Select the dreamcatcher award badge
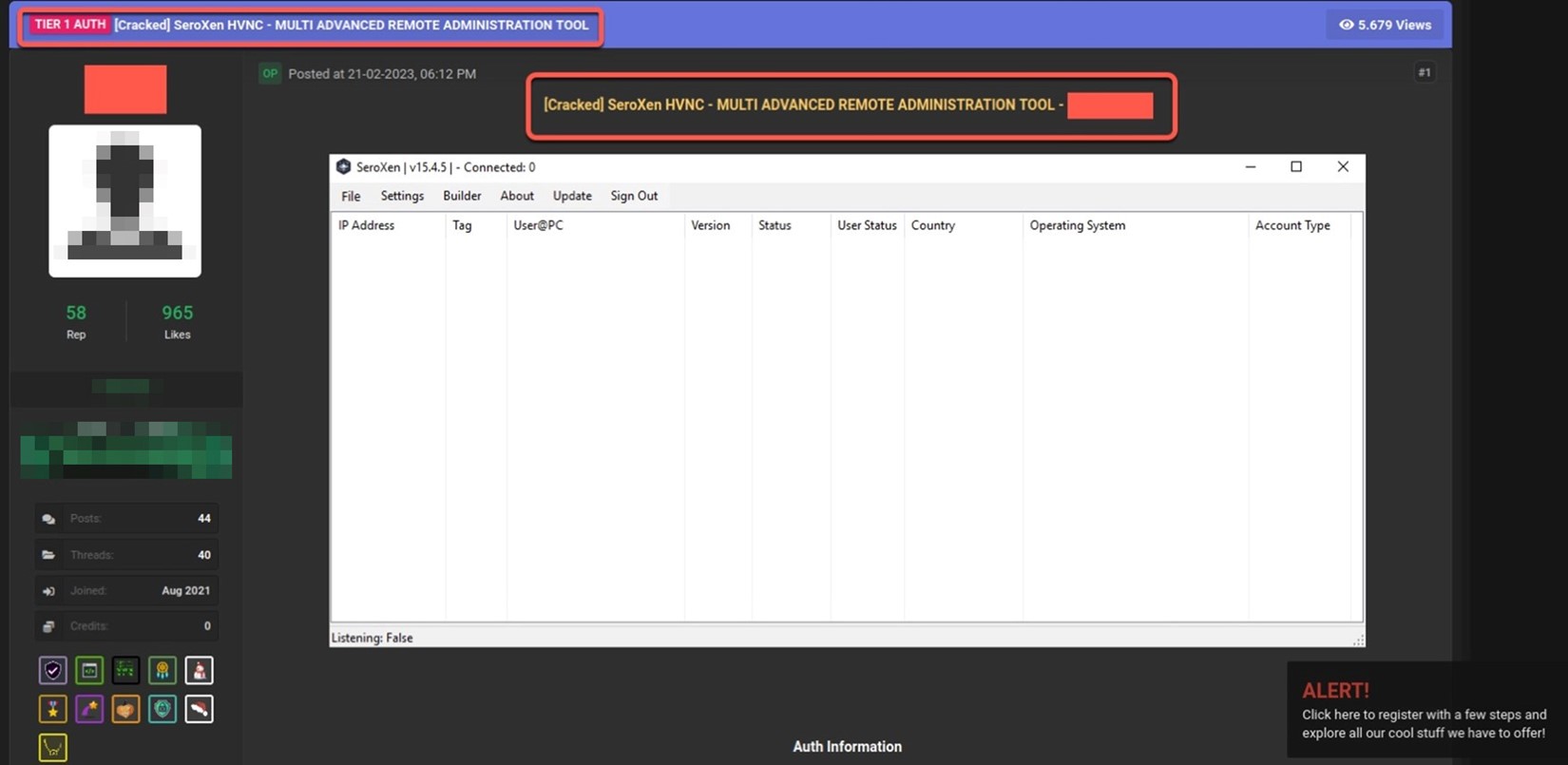The height and width of the screenshot is (765, 1568). tap(163, 671)
